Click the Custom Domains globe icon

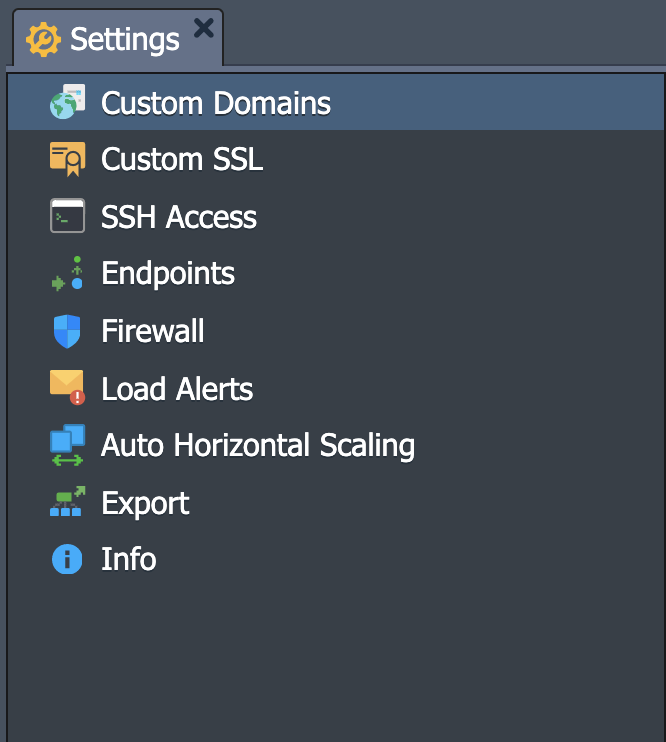pyautogui.click(x=68, y=102)
